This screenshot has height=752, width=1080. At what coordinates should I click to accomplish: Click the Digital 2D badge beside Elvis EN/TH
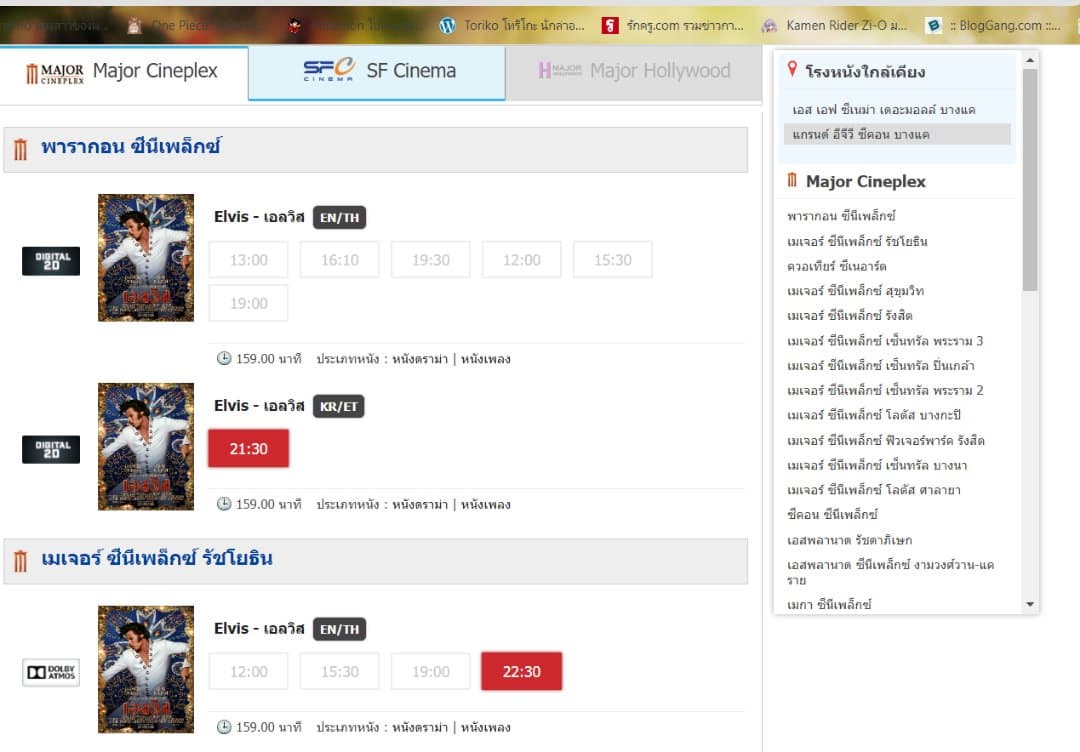point(51,261)
